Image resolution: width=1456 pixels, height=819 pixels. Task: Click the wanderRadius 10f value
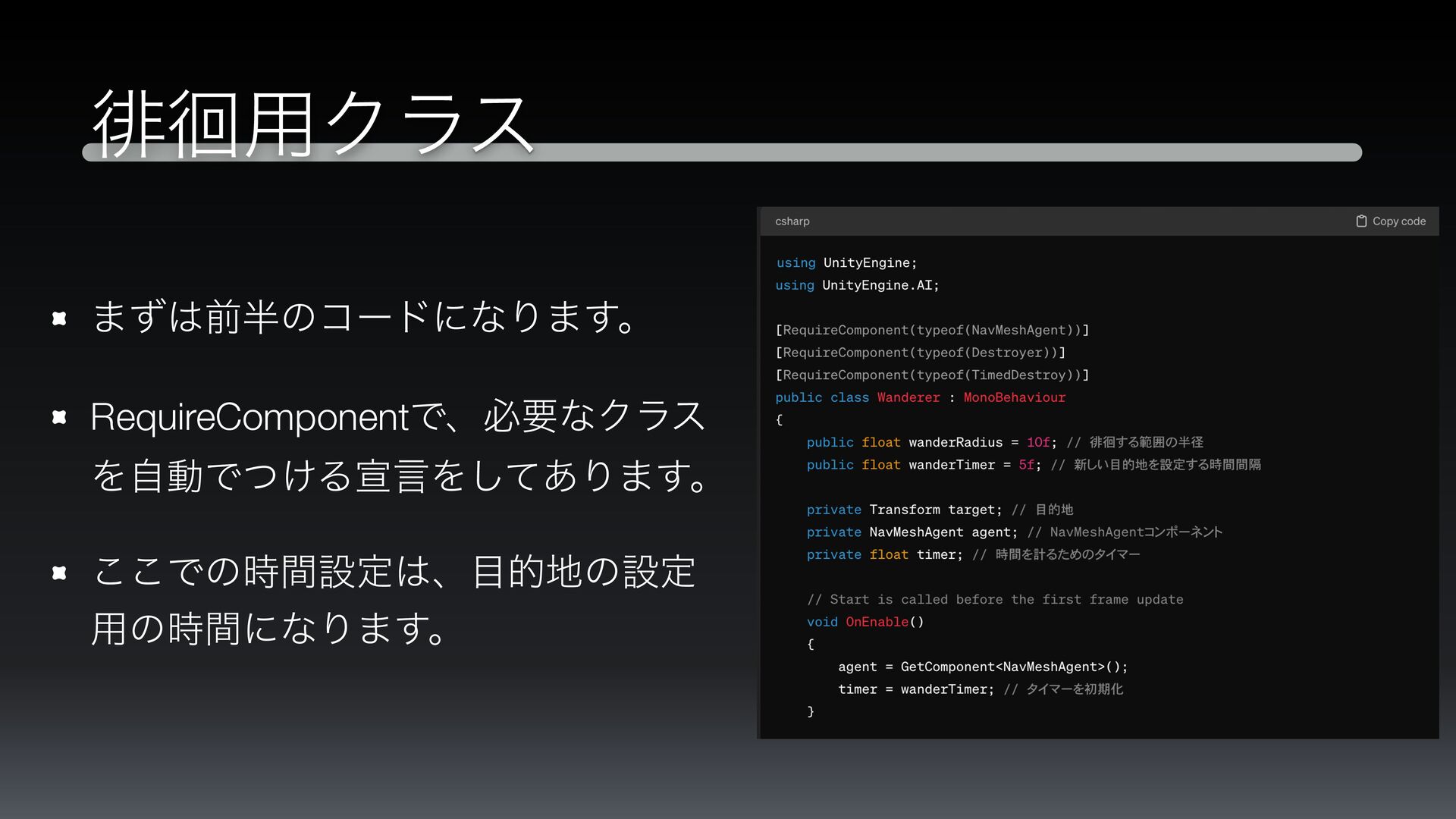click(x=1038, y=442)
